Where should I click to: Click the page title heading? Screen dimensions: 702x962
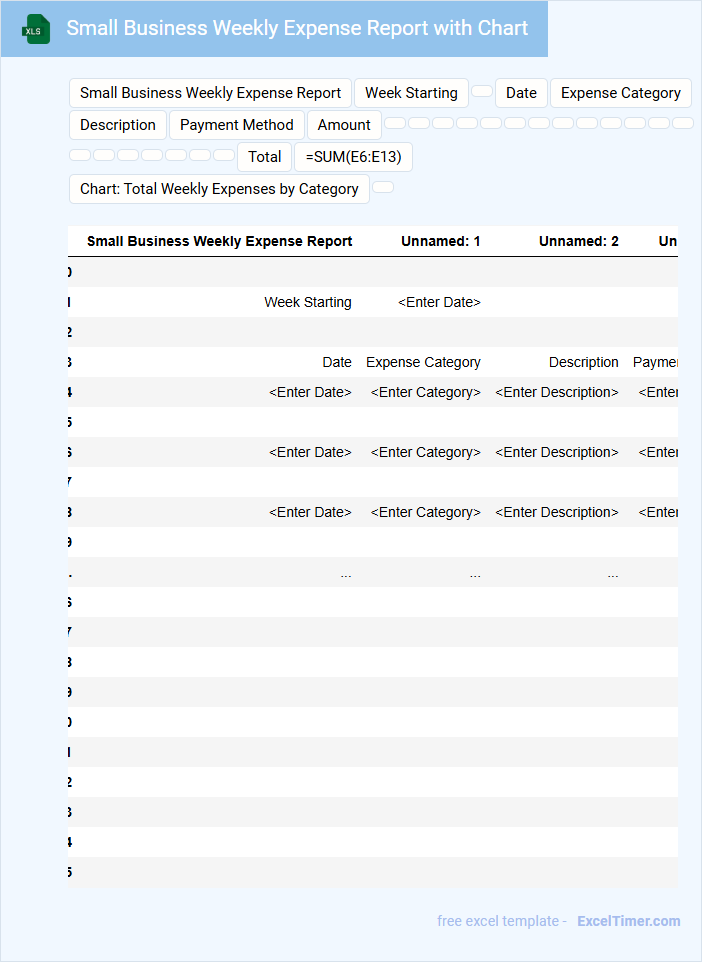[x=297, y=28]
